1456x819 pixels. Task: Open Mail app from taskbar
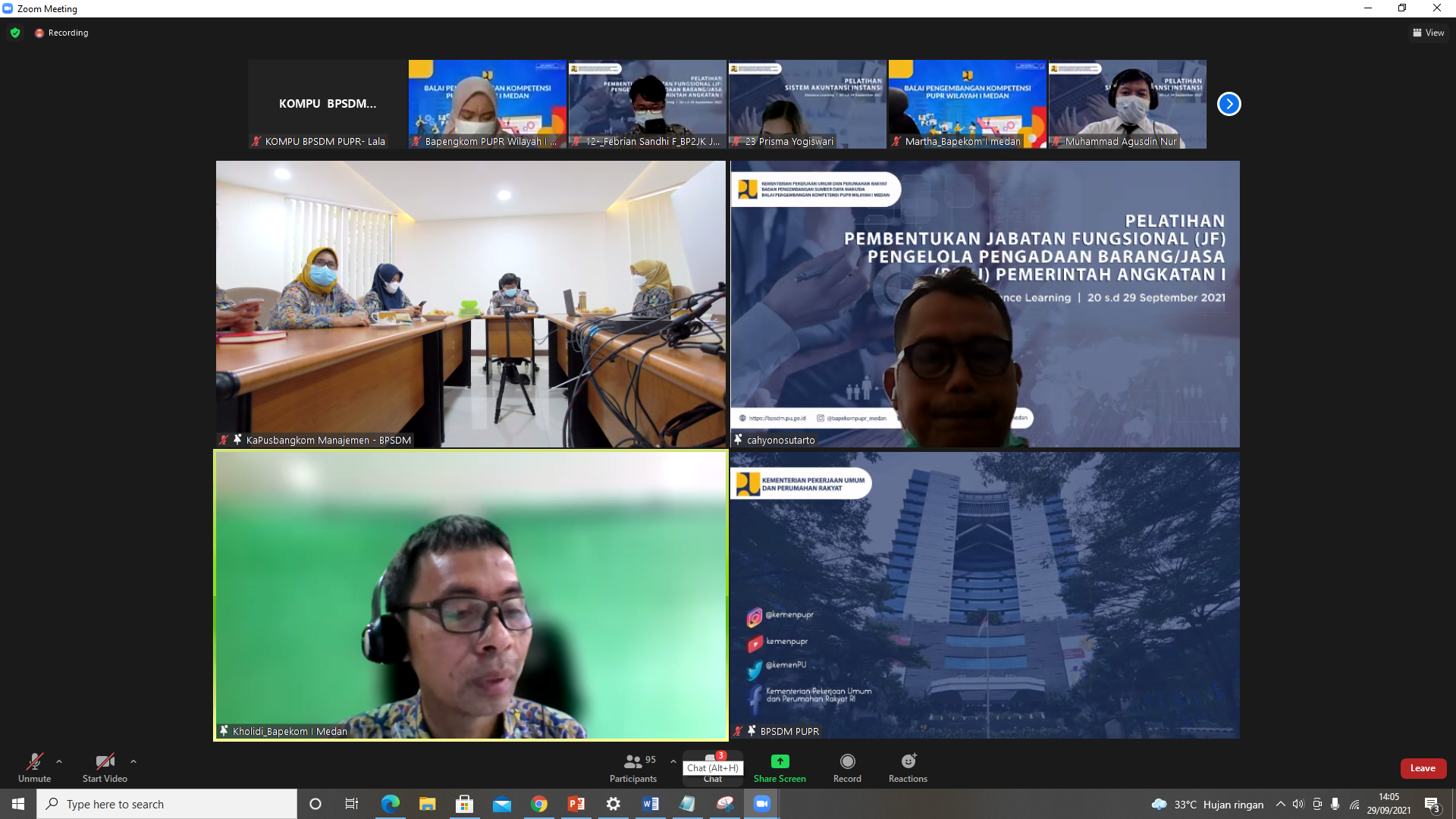(502, 804)
